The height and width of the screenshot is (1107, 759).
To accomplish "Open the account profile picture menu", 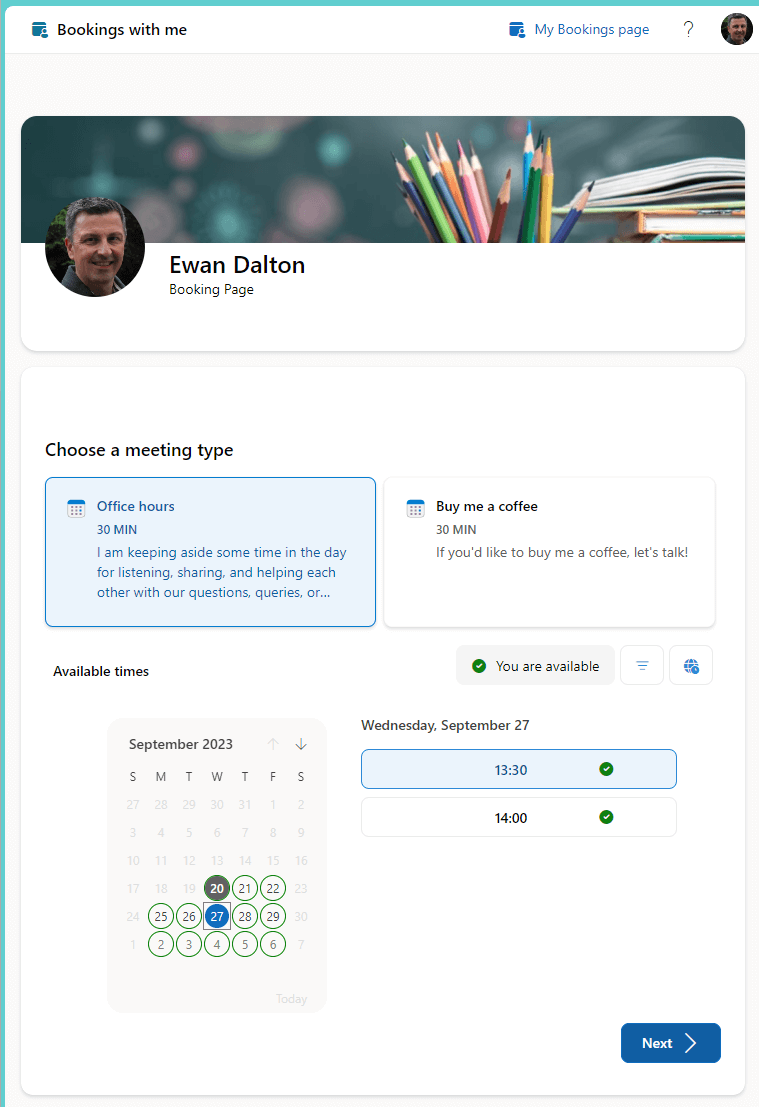I will click(736, 29).
